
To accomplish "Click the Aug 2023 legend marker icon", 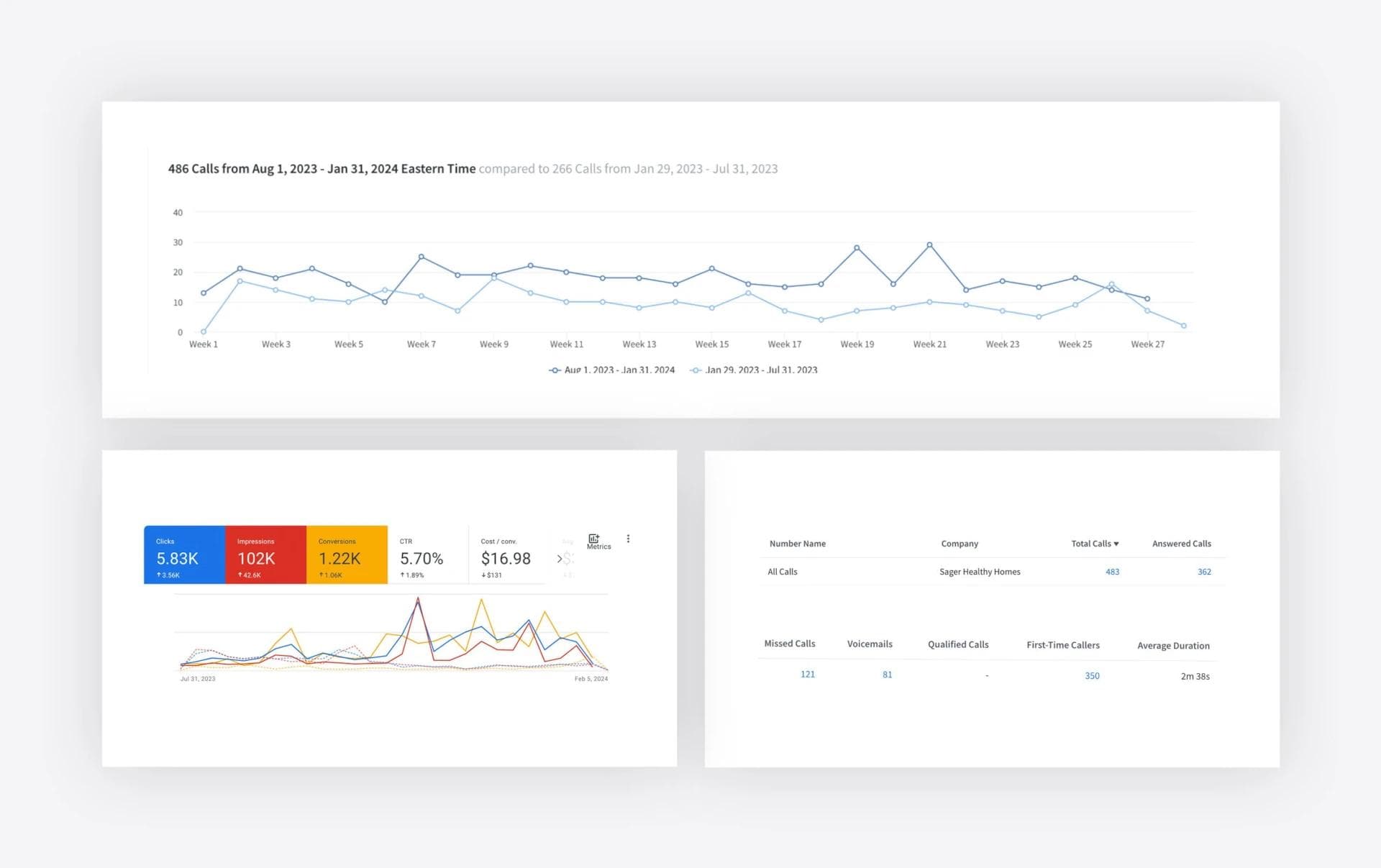I will (x=555, y=370).
